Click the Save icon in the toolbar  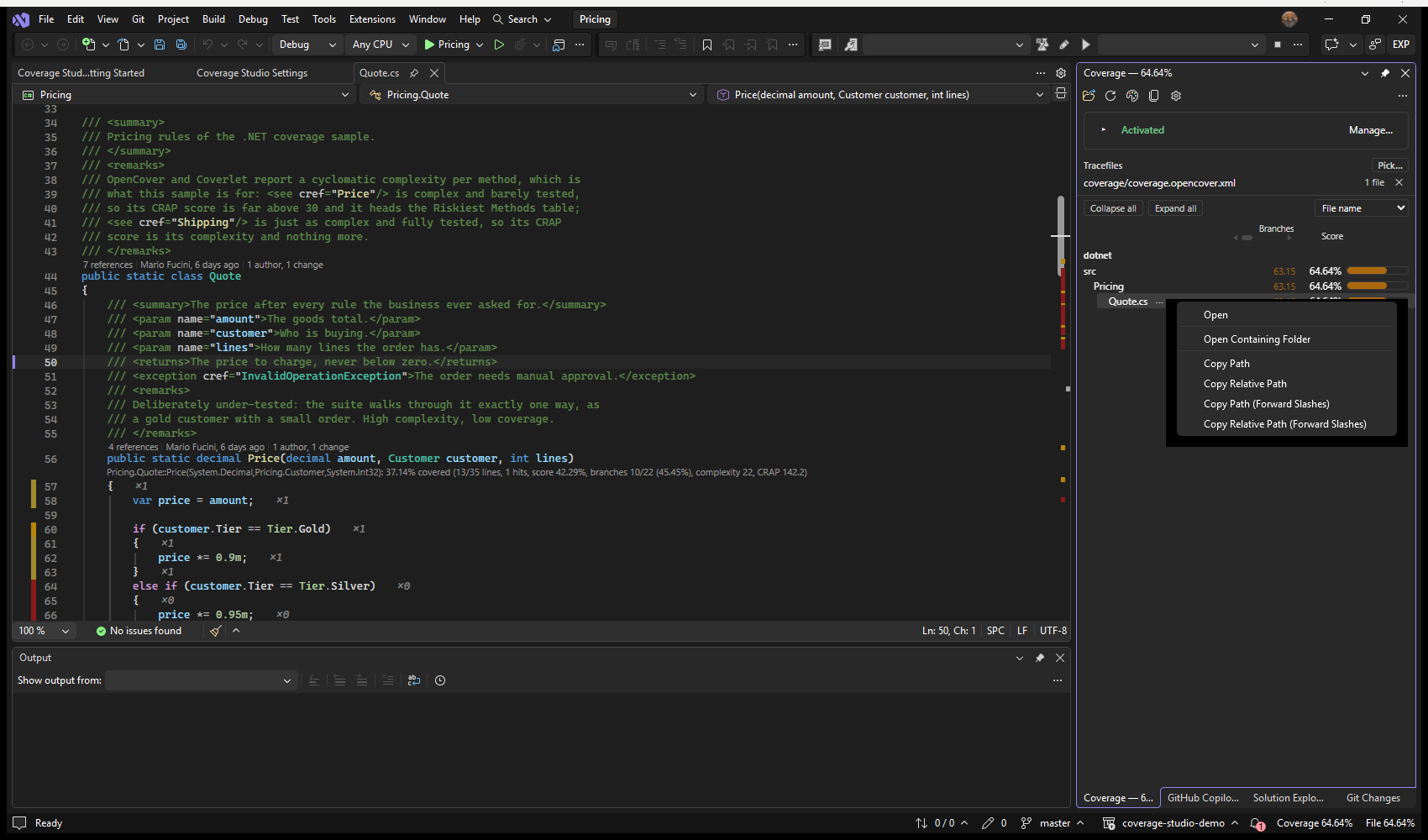(160, 45)
